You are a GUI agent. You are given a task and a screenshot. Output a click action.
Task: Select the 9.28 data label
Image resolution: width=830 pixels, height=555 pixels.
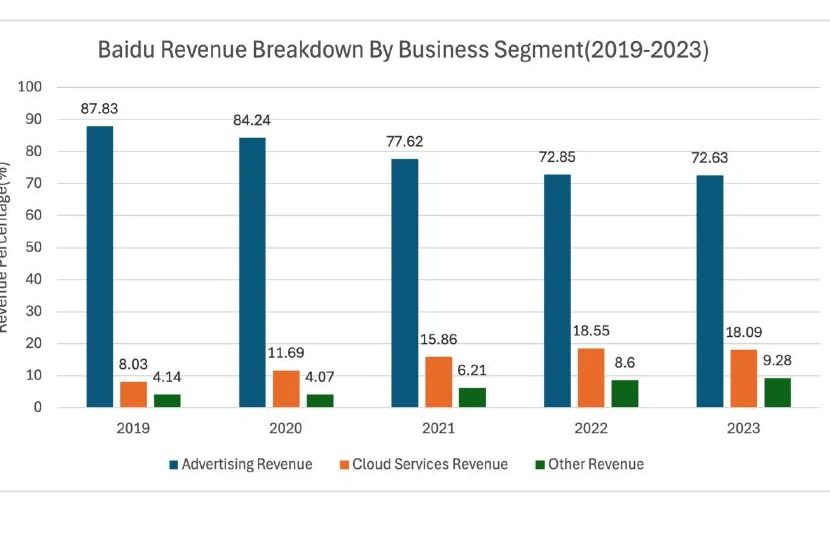click(x=778, y=361)
